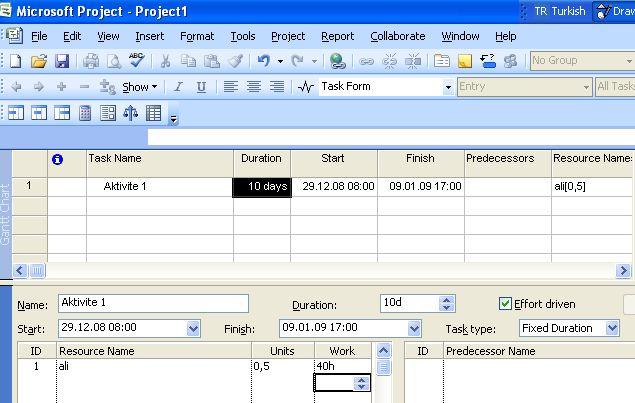Click the Spelling check icon
Image resolution: width=635 pixels, height=403 pixels.
pyautogui.click(x=137, y=61)
